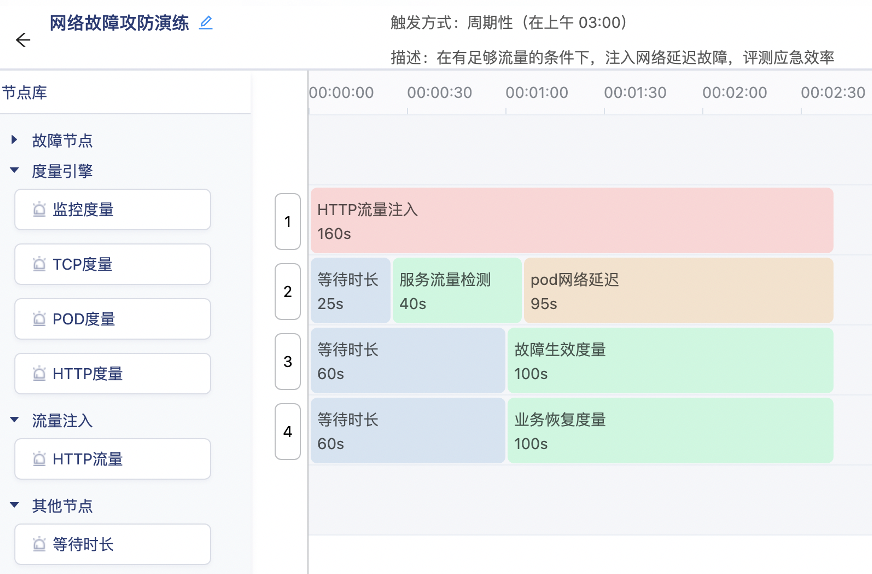The image size is (872, 574).
Task: Click the back arrow icon
Action: pos(23,40)
